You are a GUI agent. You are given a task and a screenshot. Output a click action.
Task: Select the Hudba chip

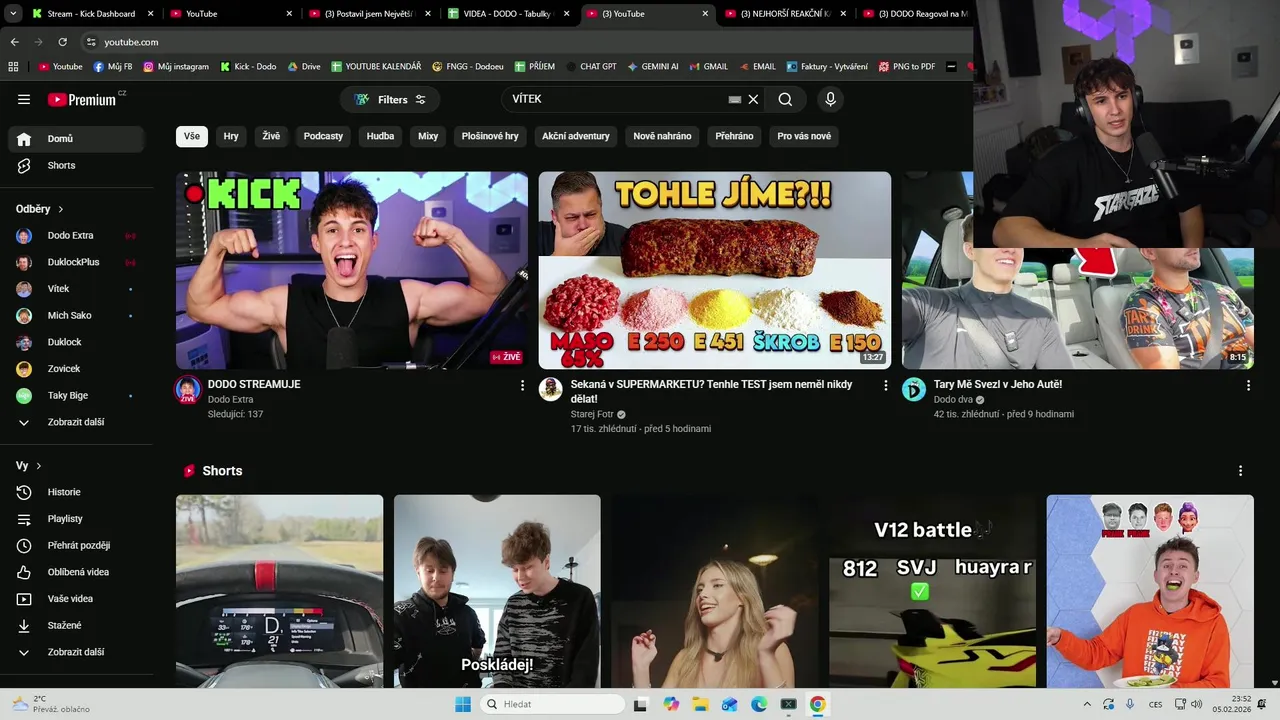pos(380,136)
